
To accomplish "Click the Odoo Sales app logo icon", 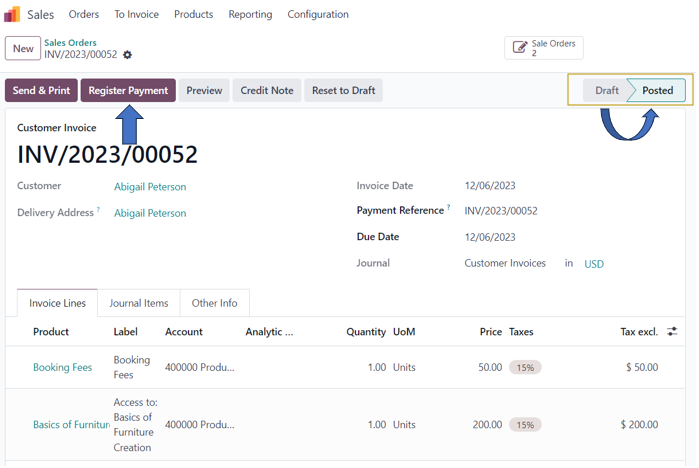I will pos(12,15).
